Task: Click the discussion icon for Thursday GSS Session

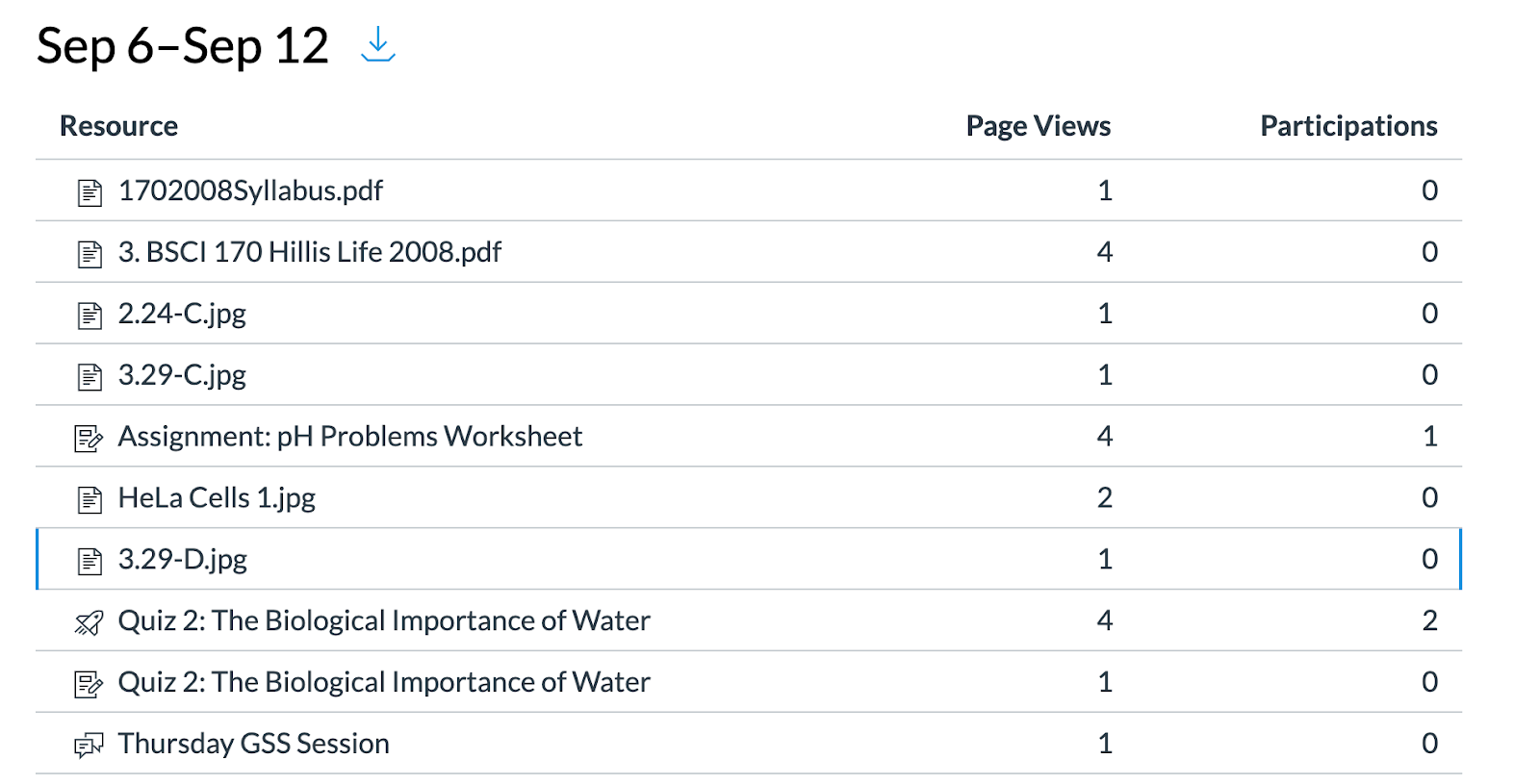Action: [89, 746]
